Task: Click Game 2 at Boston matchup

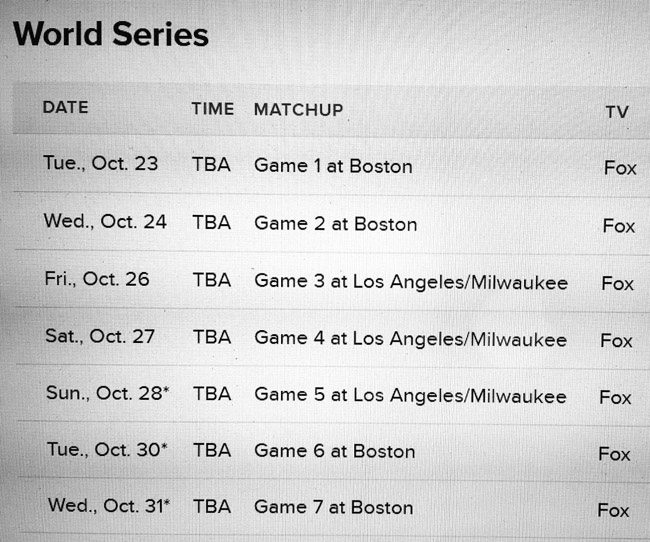Action: (336, 224)
